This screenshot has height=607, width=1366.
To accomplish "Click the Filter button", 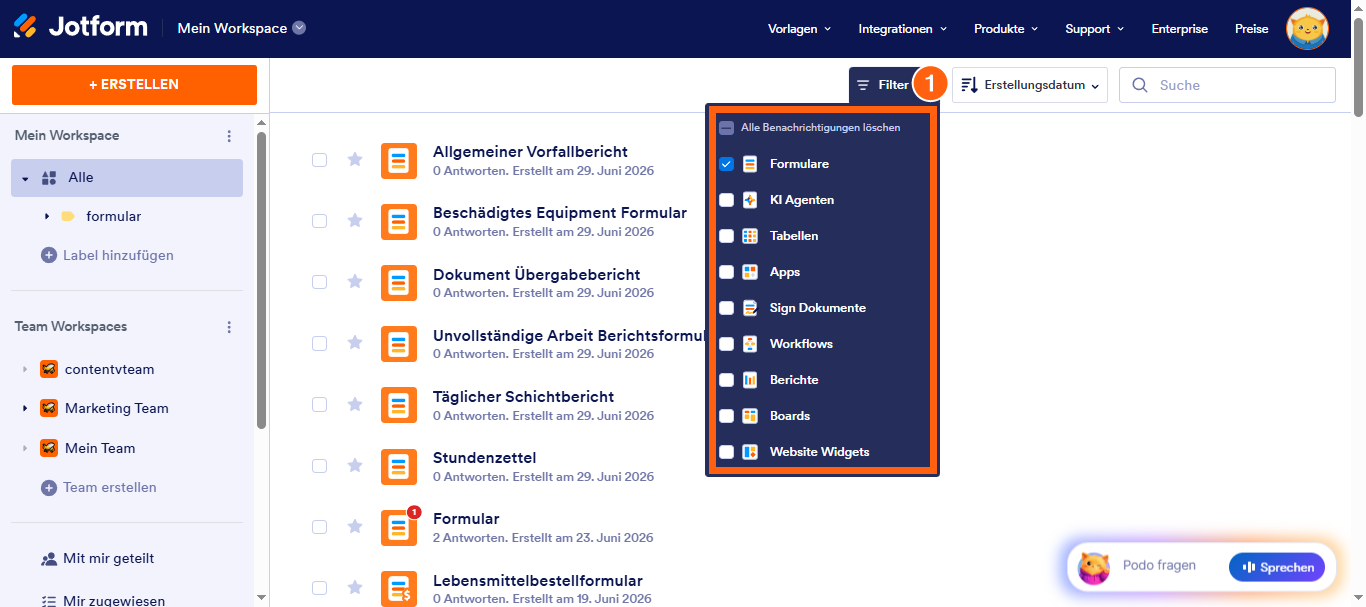I will pos(883,85).
